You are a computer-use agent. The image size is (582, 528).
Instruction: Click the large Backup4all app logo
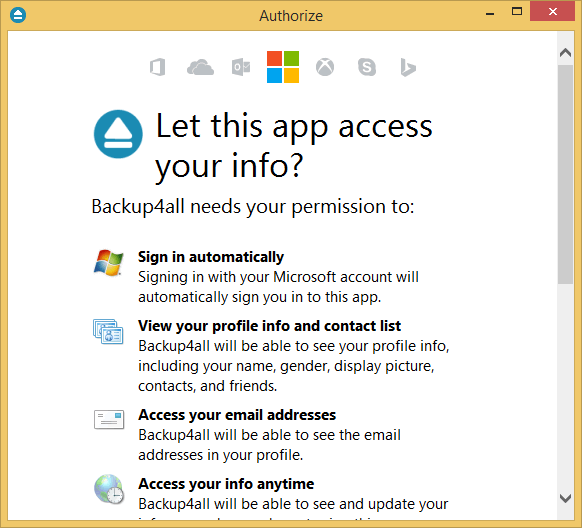tap(118, 134)
